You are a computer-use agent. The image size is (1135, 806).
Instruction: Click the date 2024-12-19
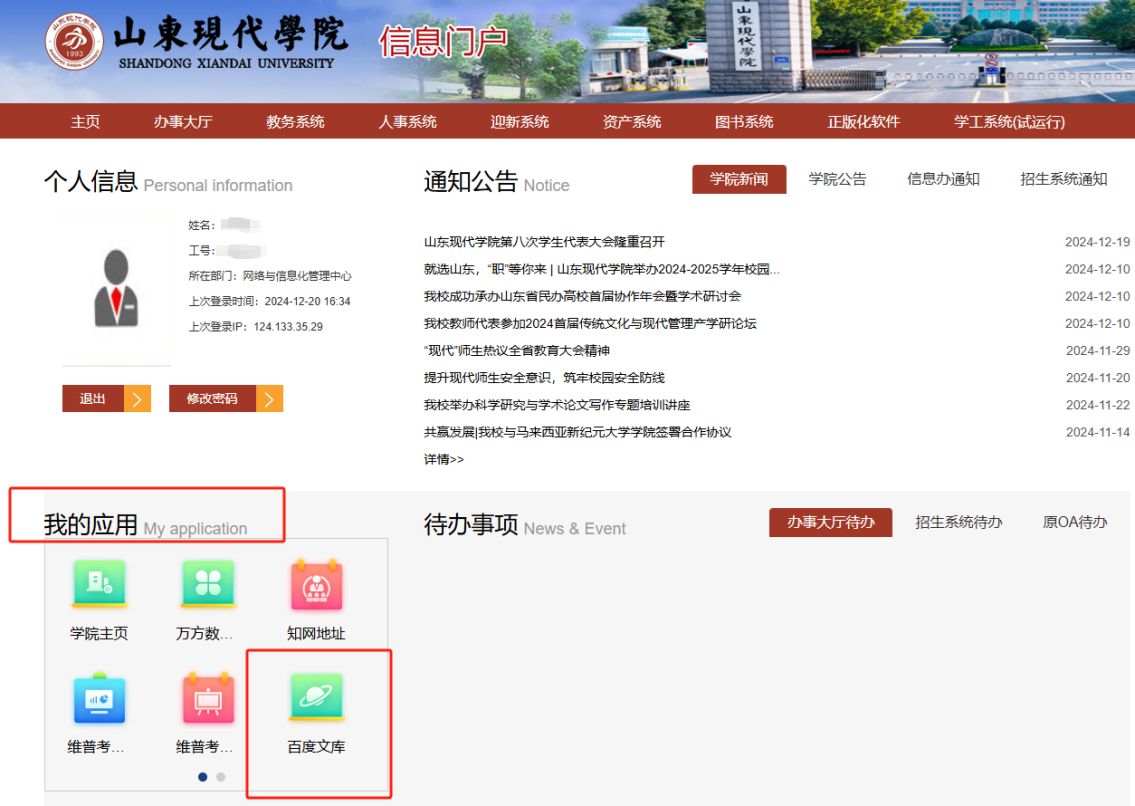pyautogui.click(x=1097, y=242)
